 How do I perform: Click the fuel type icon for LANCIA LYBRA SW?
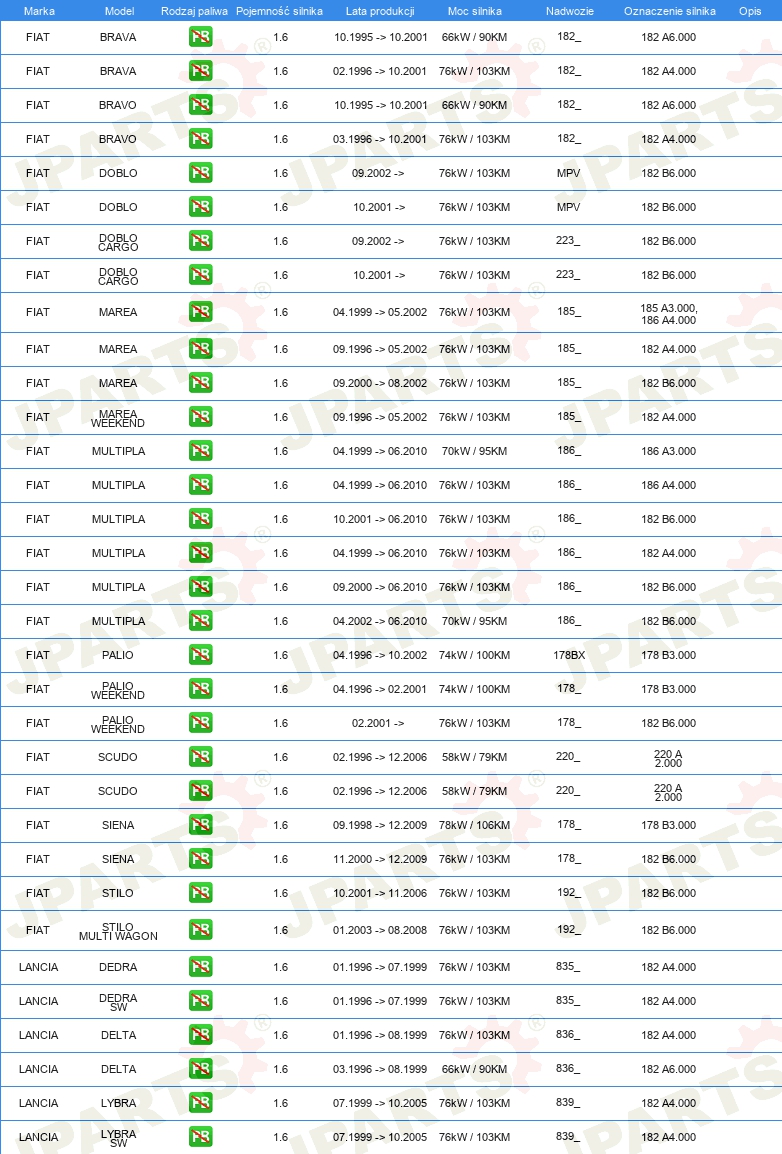[200, 1136]
